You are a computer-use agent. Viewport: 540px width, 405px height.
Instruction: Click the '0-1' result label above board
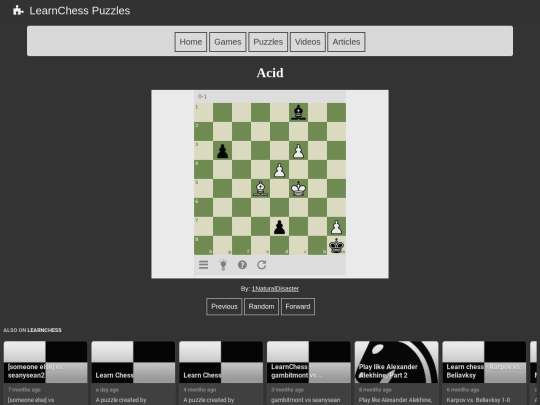(x=202, y=96)
